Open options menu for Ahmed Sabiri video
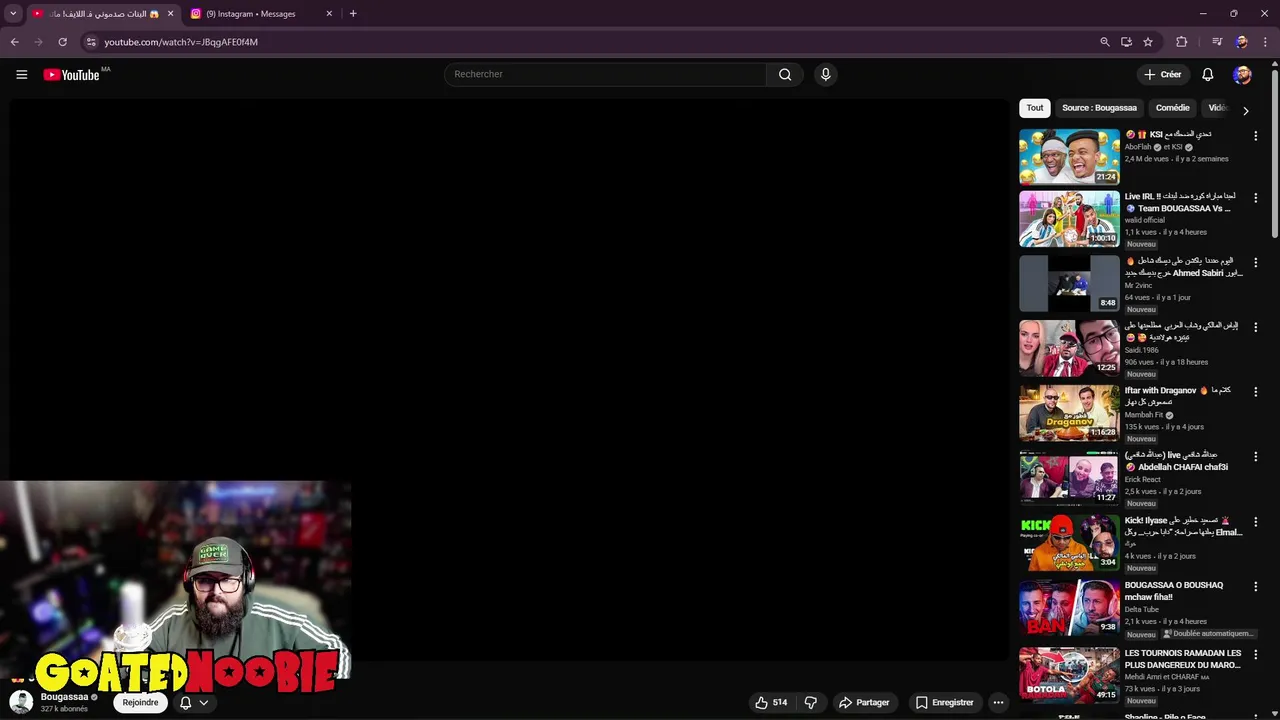 click(1255, 262)
